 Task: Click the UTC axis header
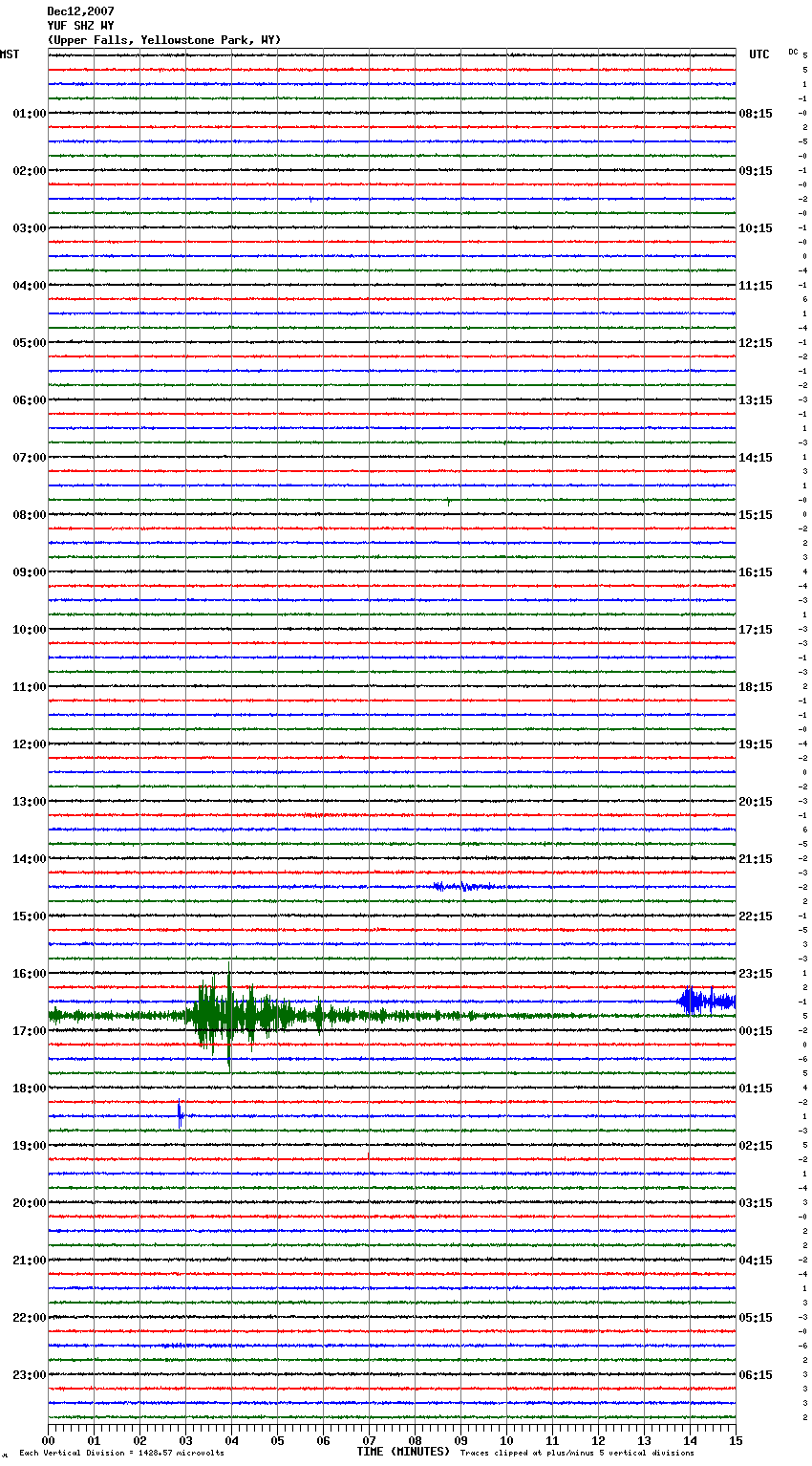click(759, 54)
